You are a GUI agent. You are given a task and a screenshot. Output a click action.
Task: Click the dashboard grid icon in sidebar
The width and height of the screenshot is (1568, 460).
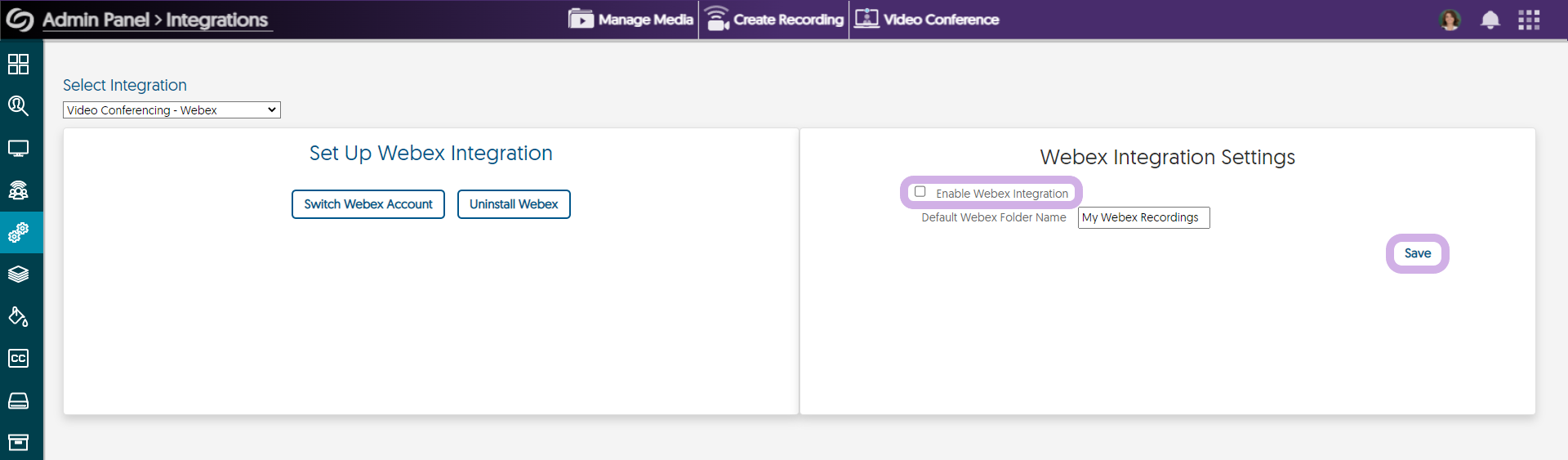tap(18, 64)
